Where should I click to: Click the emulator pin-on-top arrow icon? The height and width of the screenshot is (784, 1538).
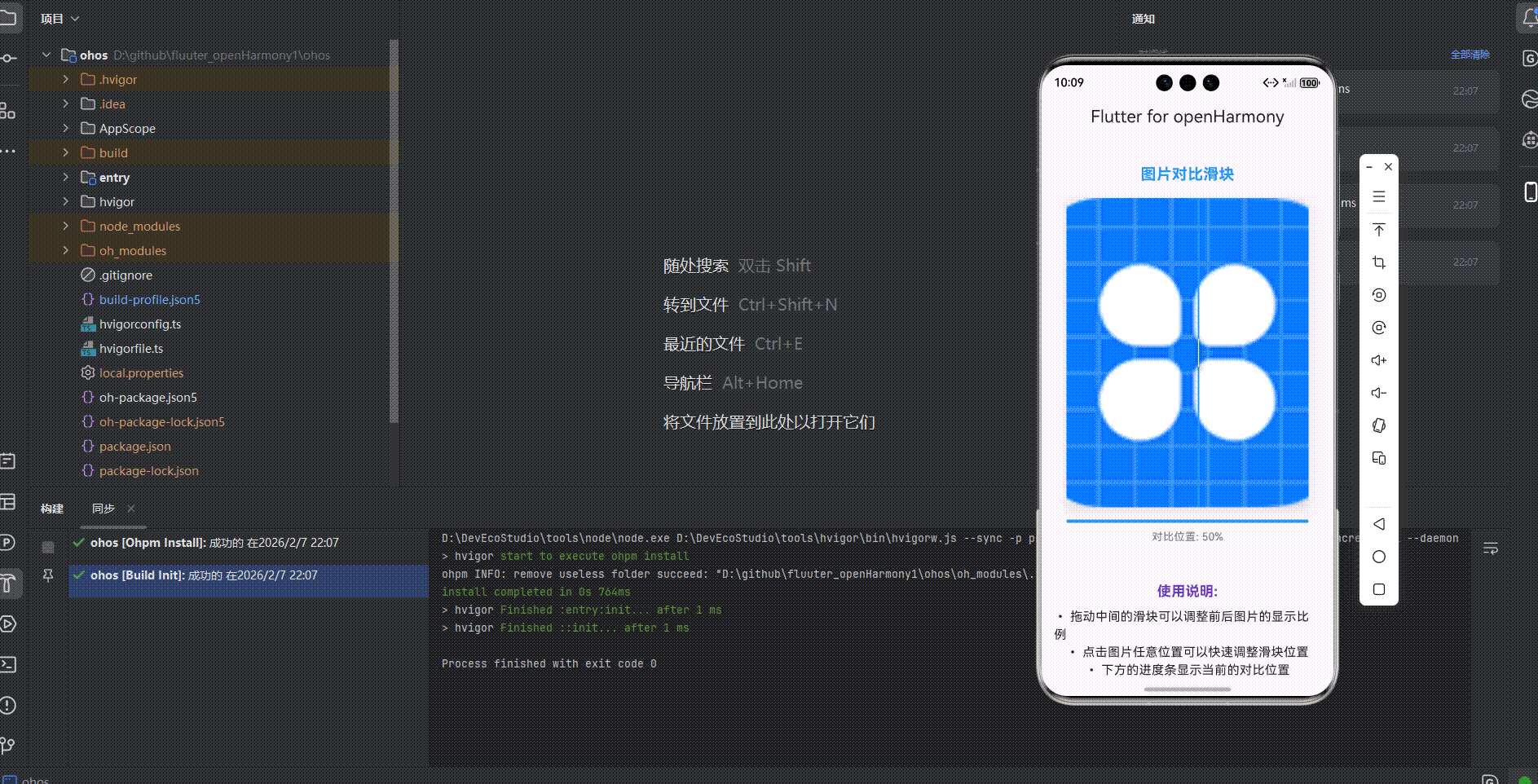tap(1379, 230)
